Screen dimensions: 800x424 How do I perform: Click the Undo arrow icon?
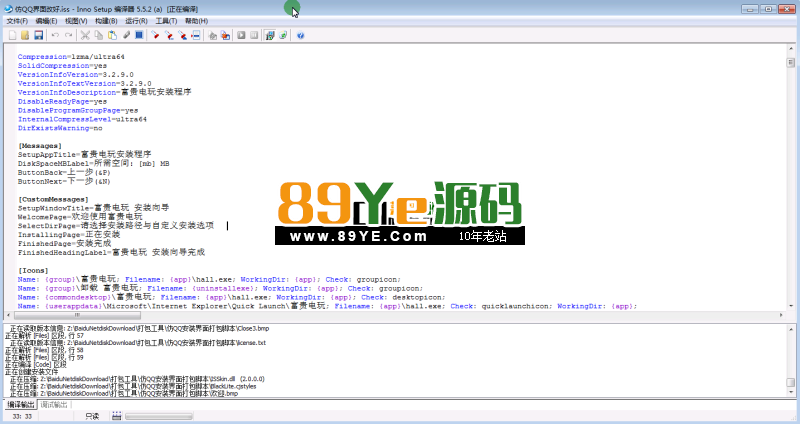55,35
